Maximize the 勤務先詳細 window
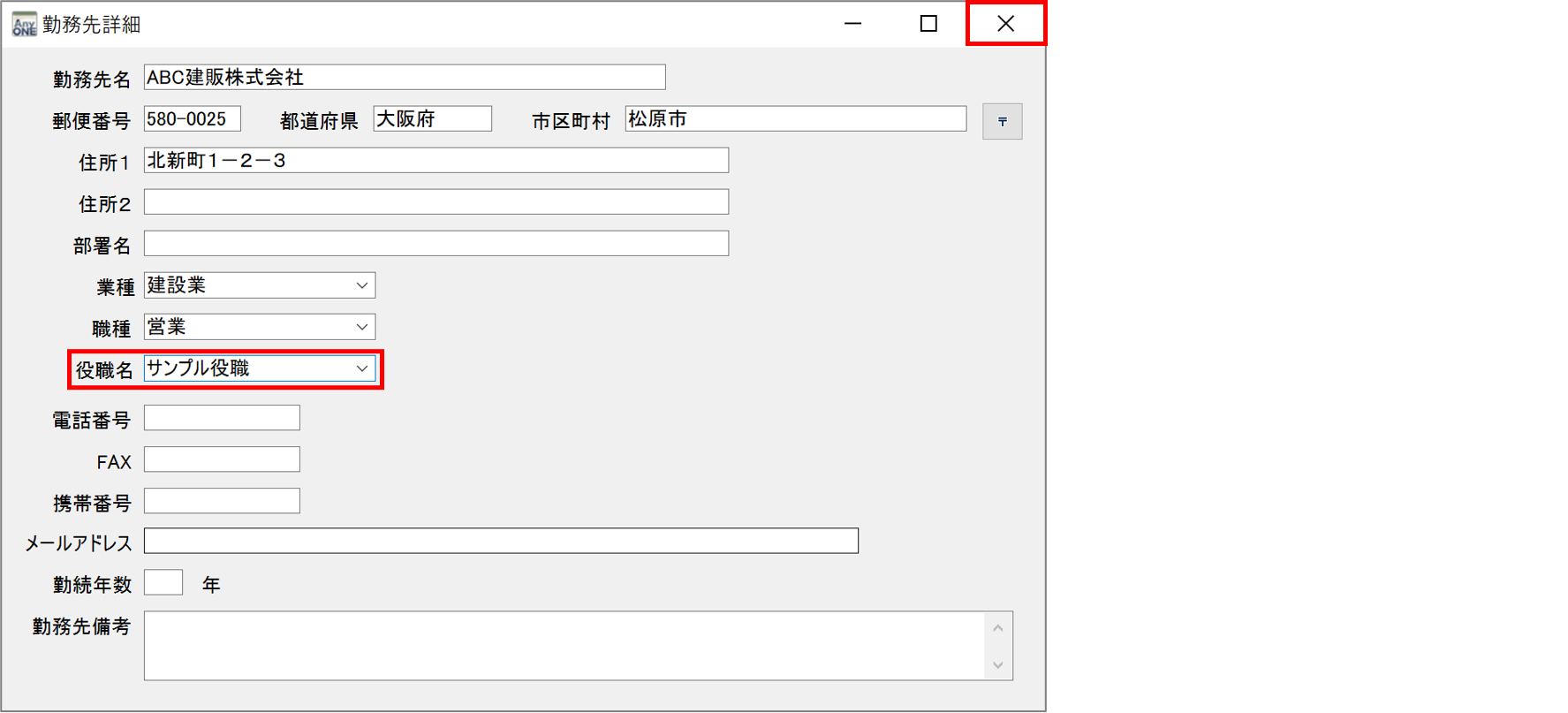This screenshot has width=1568, height=713. tap(928, 24)
